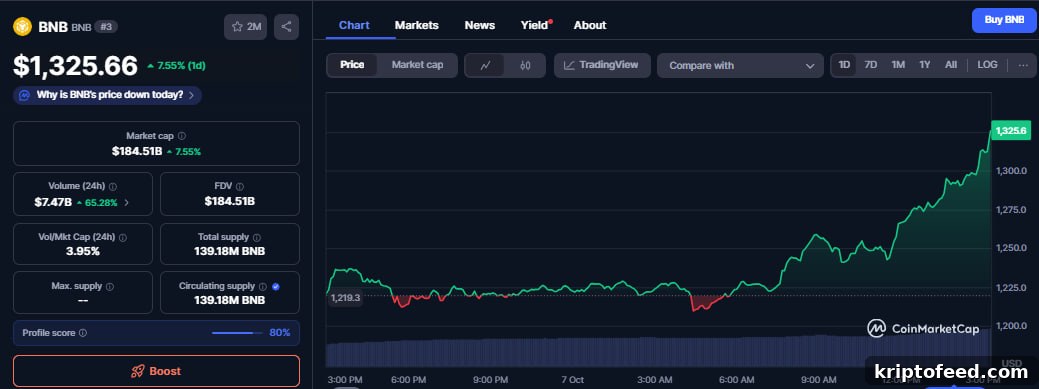
Task: Open the Chart tab
Action: pyautogui.click(x=354, y=25)
